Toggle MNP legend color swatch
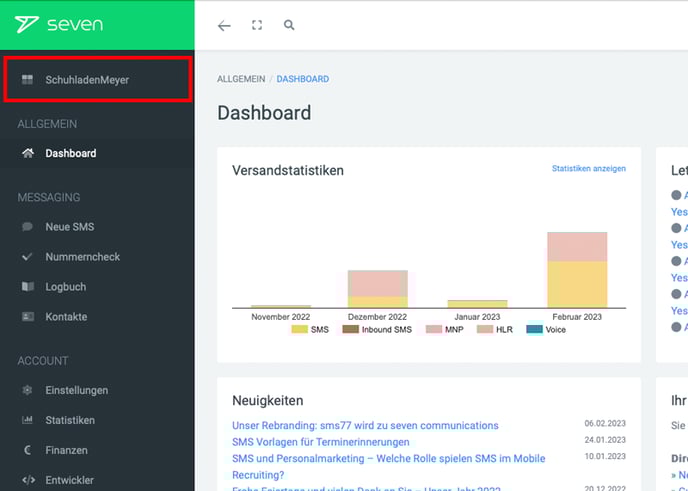The image size is (688, 491). pyautogui.click(x=434, y=329)
